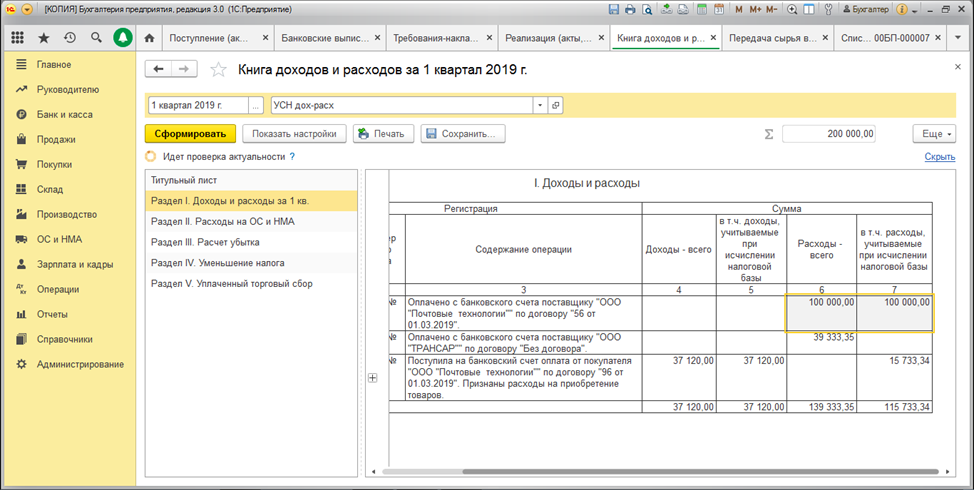Viewport: 974px width, 490px height.
Task: Open the period selection ellipsis button
Action: [x=255, y=106]
